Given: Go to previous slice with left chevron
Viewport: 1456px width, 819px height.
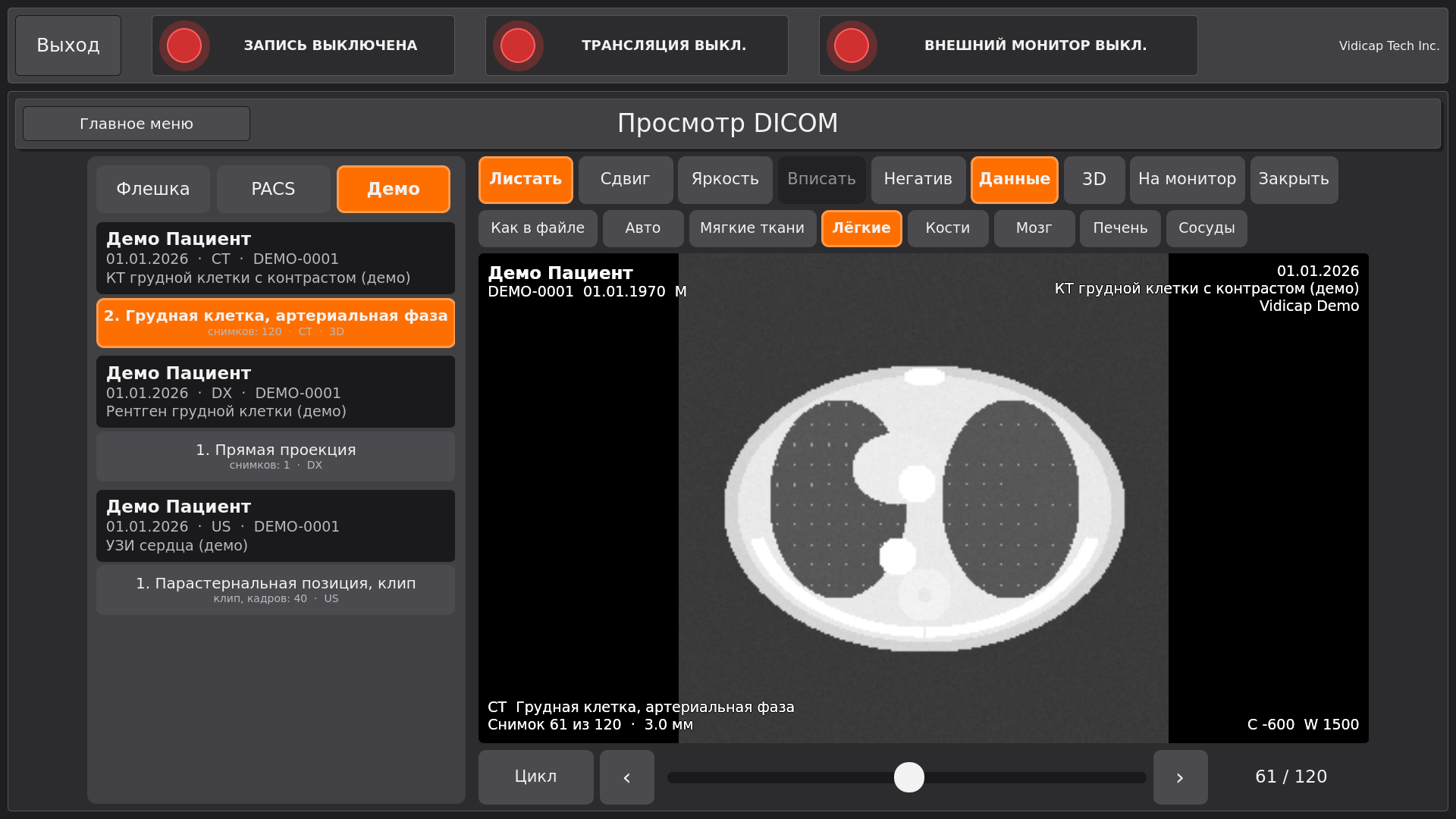Looking at the screenshot, I should pos(627,777).
